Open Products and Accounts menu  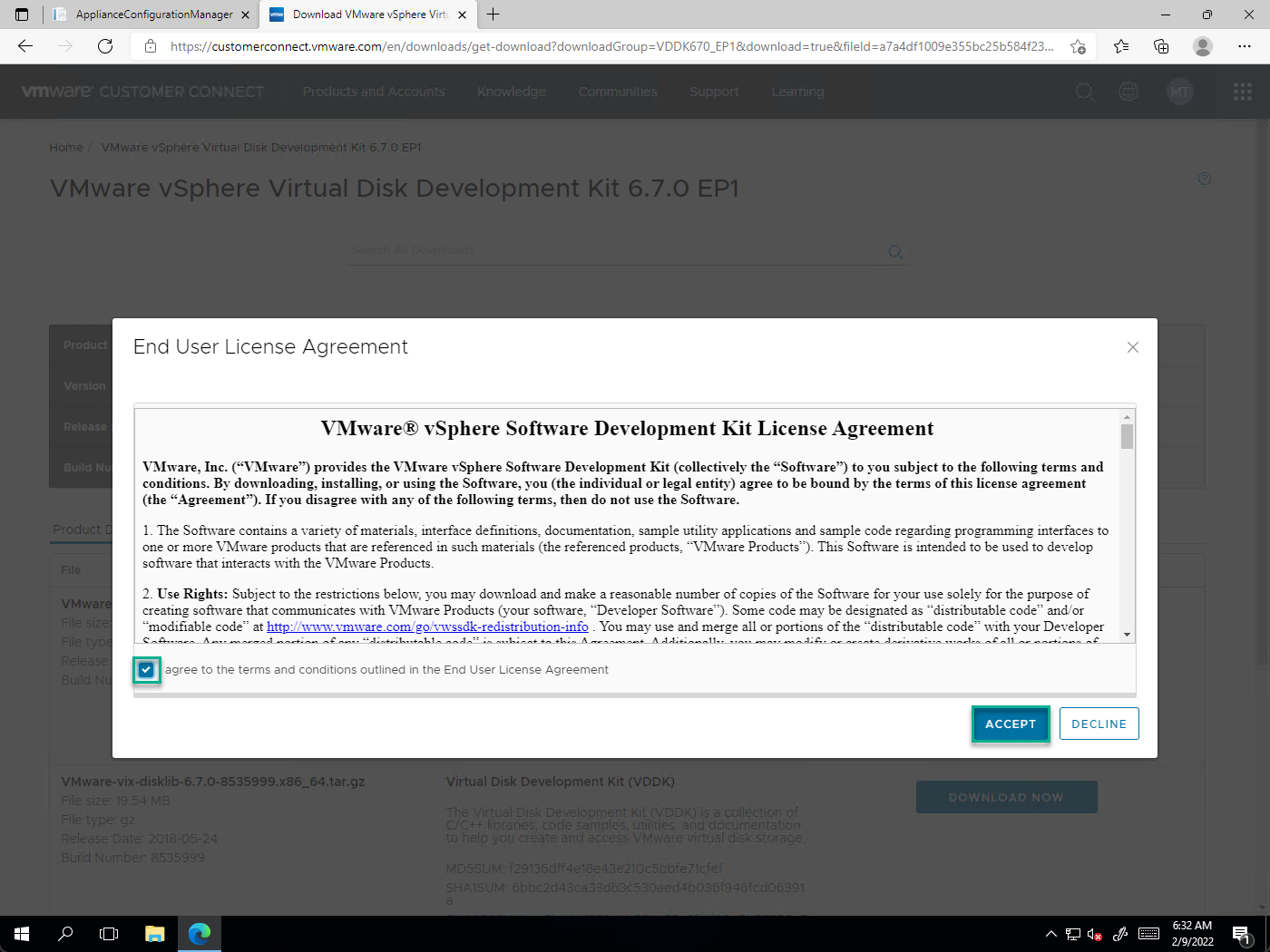pos(374,92)
